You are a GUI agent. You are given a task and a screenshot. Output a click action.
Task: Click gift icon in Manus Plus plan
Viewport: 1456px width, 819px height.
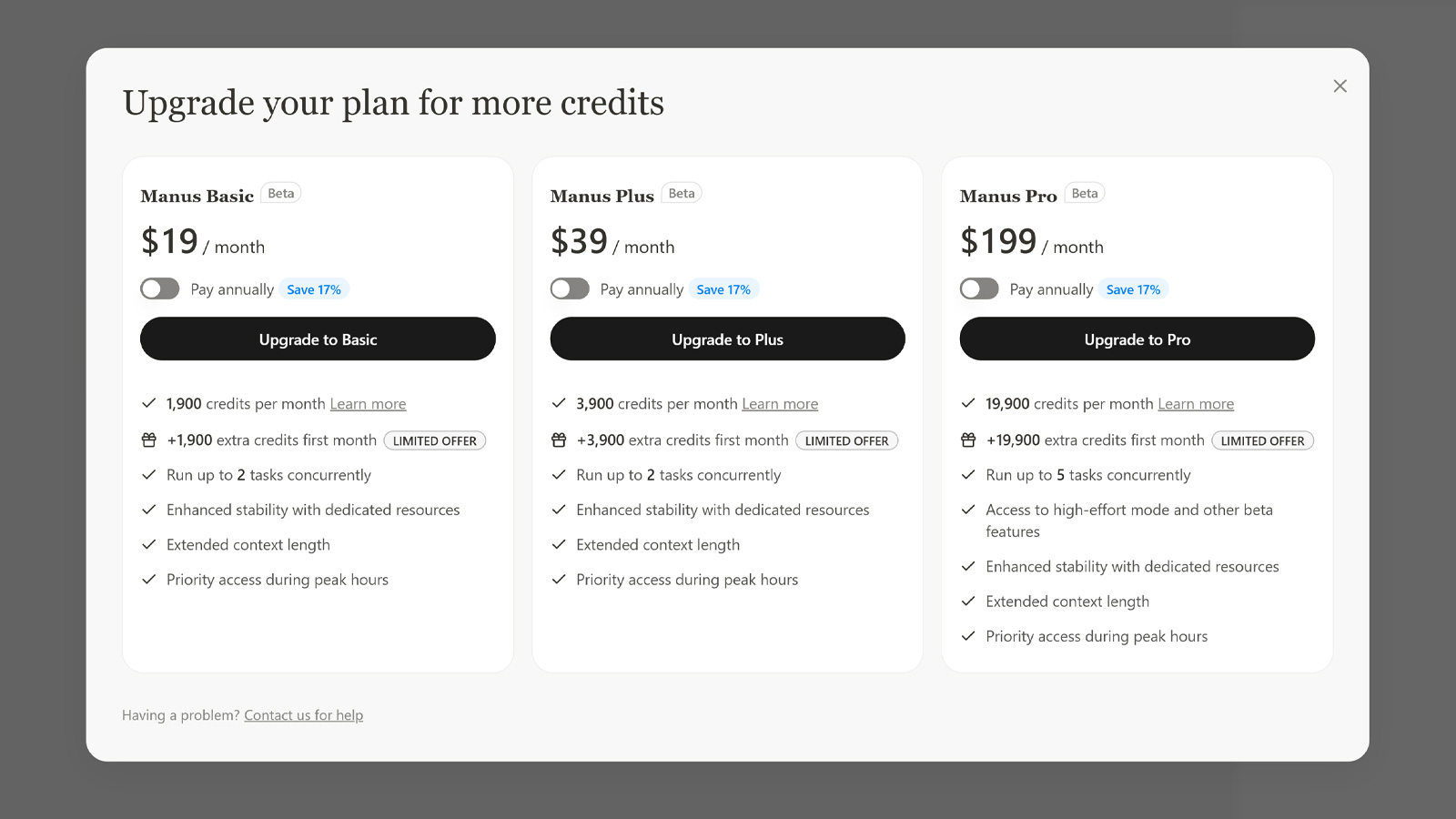[559, 440]
